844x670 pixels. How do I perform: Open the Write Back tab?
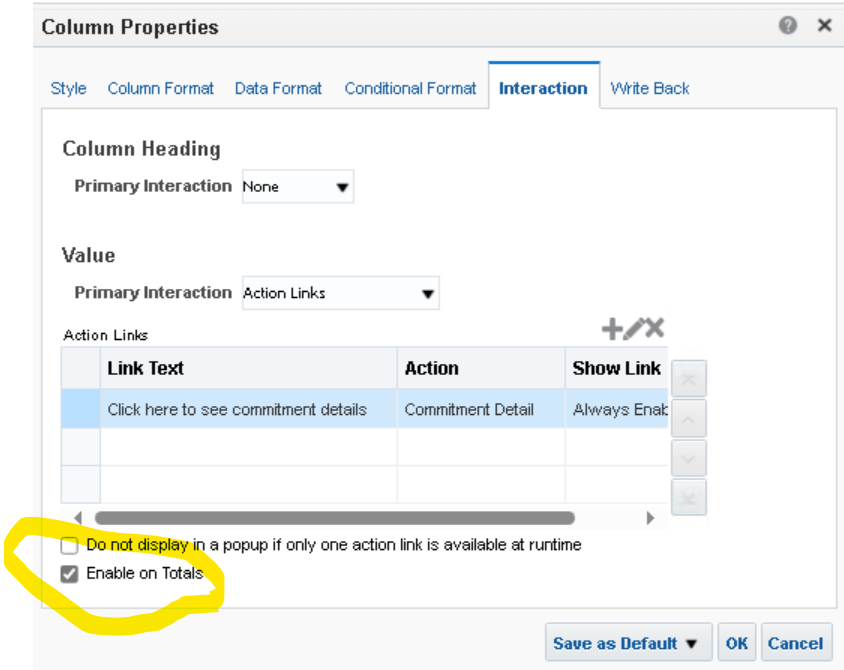650,88
